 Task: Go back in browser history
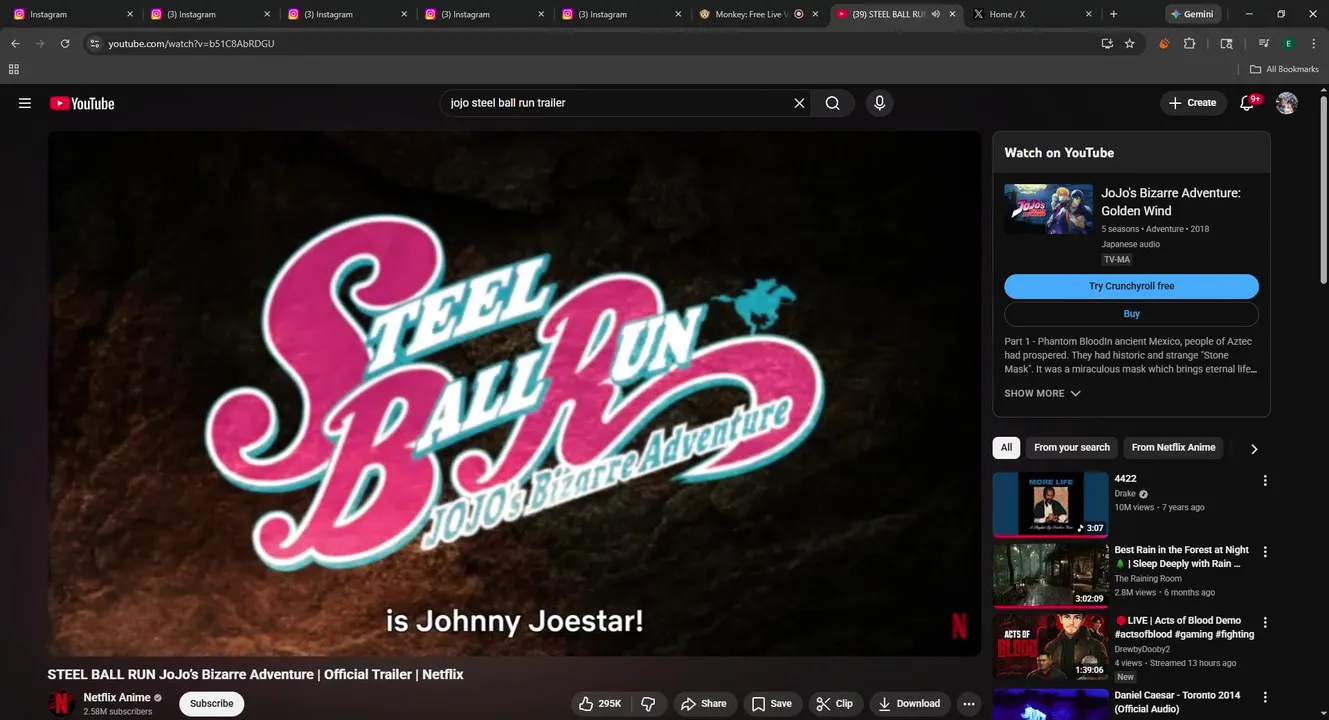pyautogui.click(x=15, y=44)
